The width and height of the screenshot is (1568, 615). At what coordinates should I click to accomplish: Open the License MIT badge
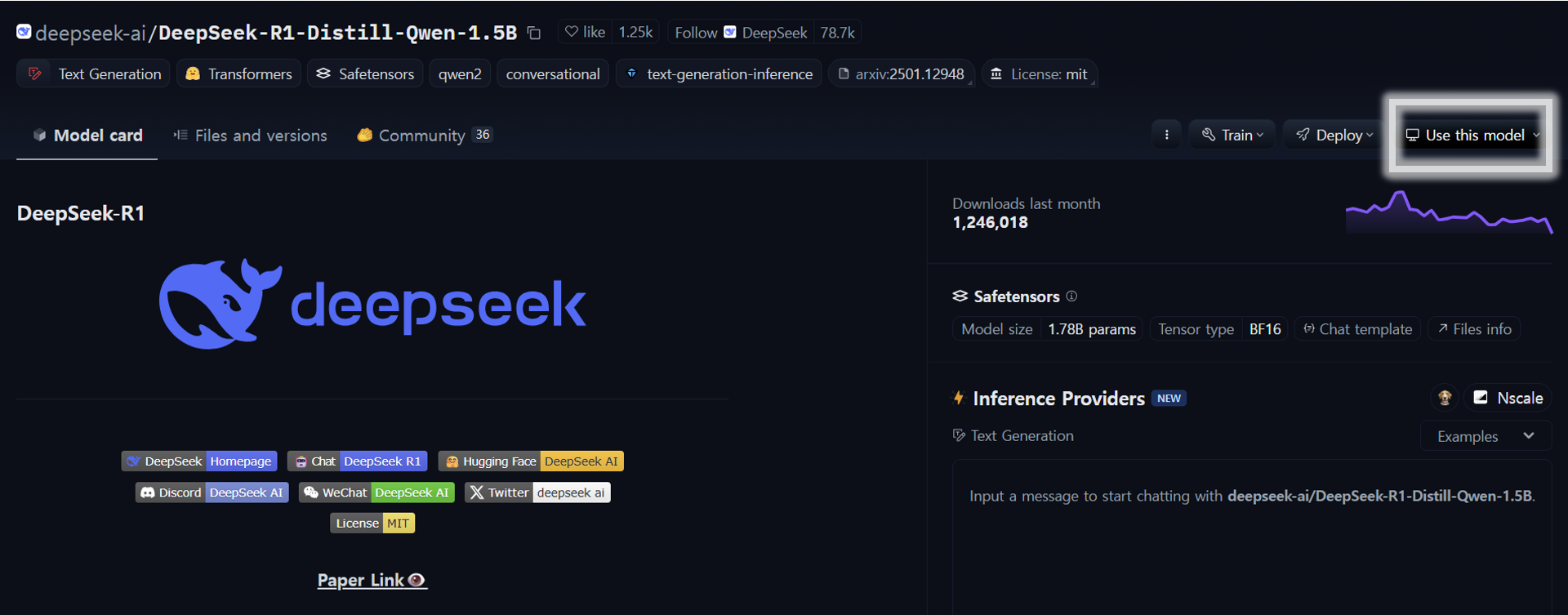click(372, 523)
